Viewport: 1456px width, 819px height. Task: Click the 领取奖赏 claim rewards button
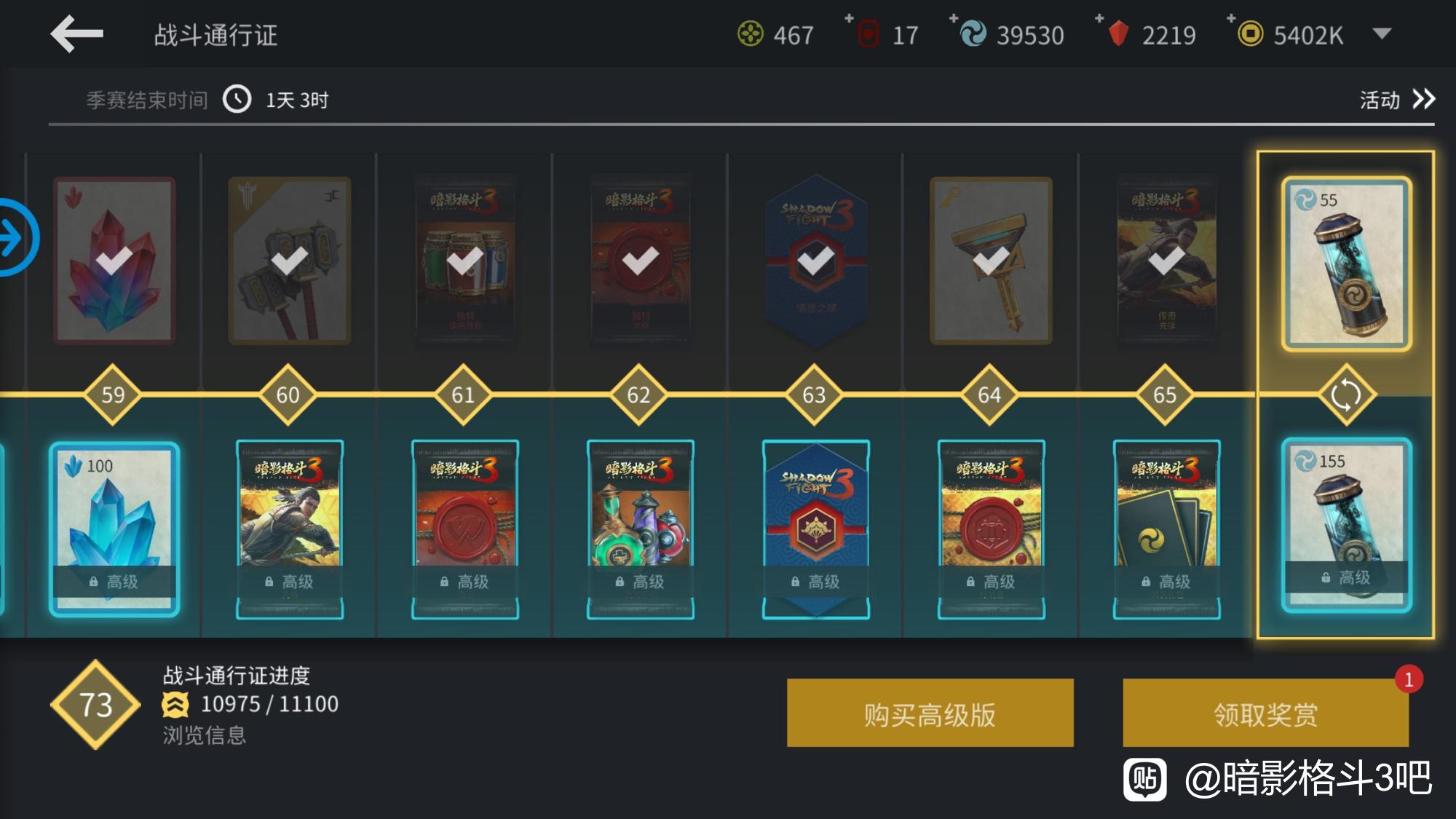click(1265, 713)
